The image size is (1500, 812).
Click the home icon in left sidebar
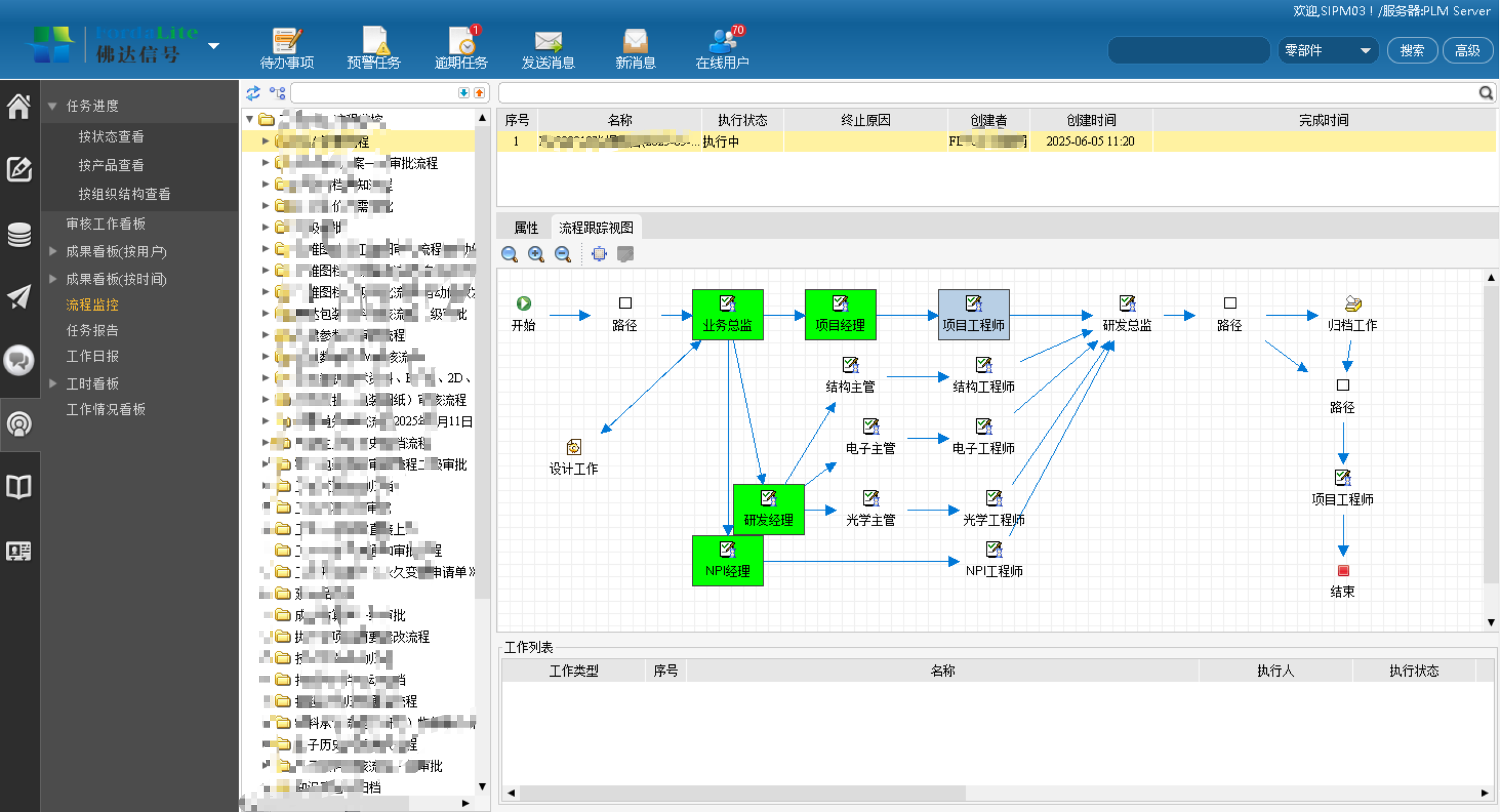(x=19, y=107)
